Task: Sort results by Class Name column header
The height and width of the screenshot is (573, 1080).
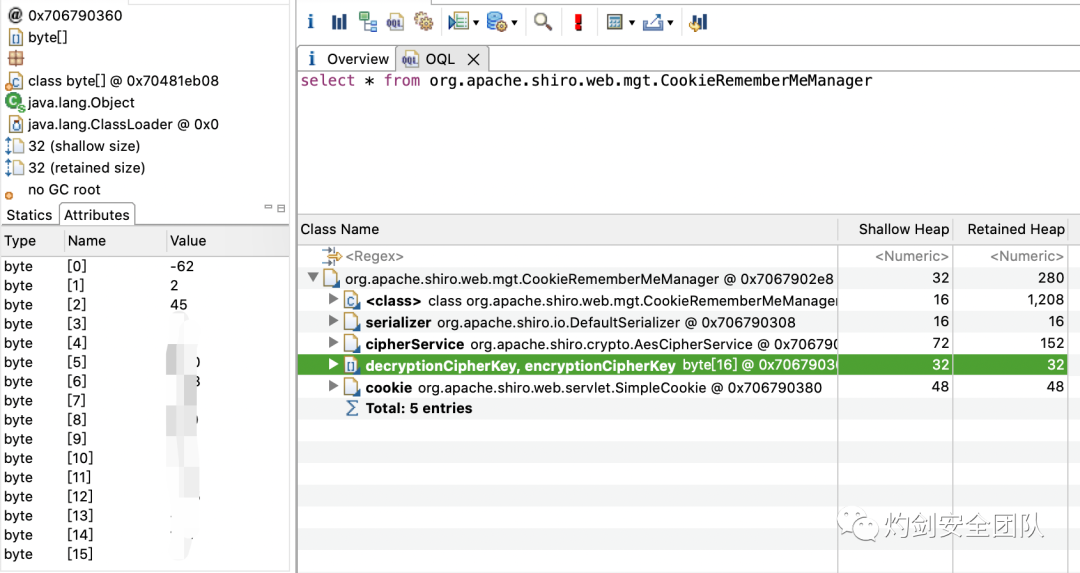Action: coord(568,229)
